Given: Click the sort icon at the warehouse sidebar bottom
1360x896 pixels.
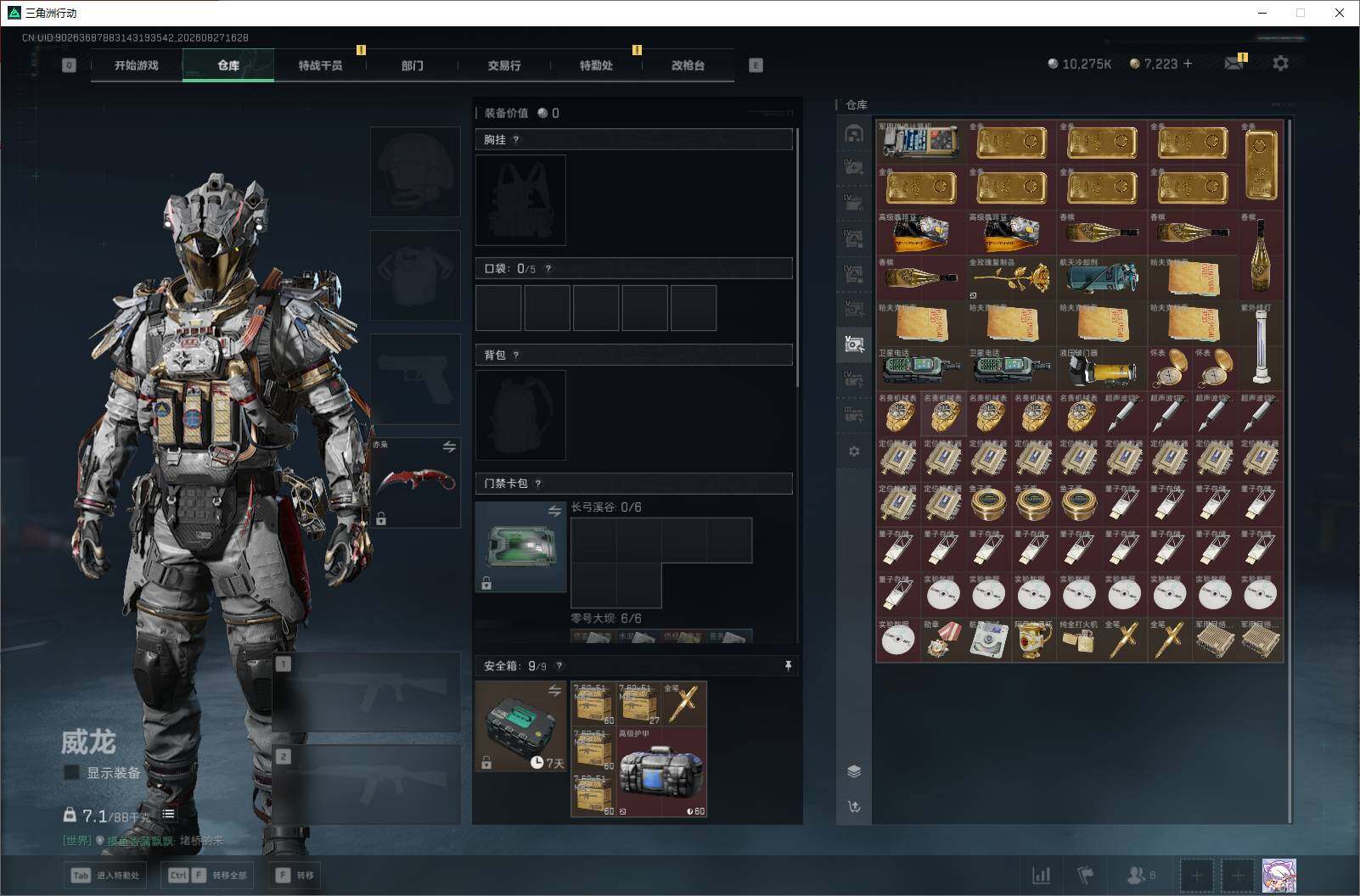Looking at the screenshot, I should [854, 807].
